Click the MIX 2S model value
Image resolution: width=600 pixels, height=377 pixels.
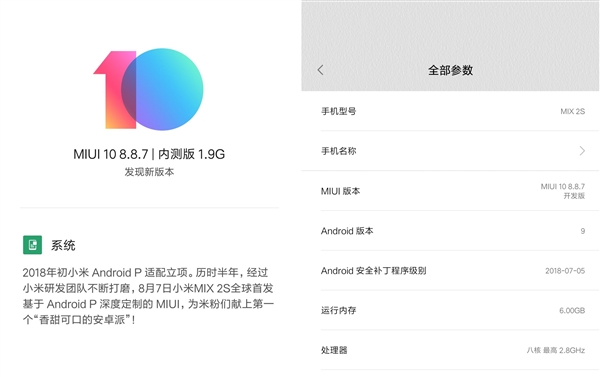572,111
